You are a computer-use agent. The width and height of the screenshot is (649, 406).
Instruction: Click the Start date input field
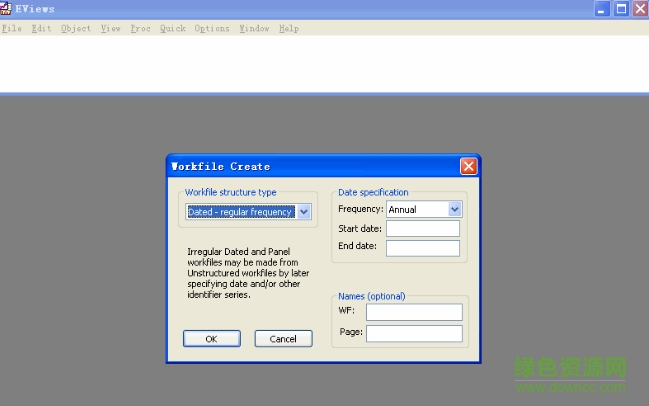(x=423, y=228)
